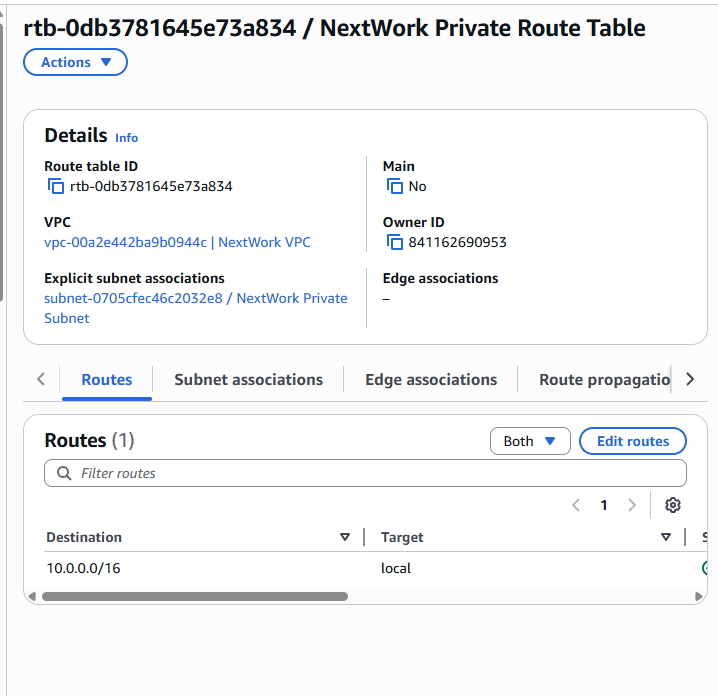
Task: Click the Edit routes button
Action: [x=632, y=441]
